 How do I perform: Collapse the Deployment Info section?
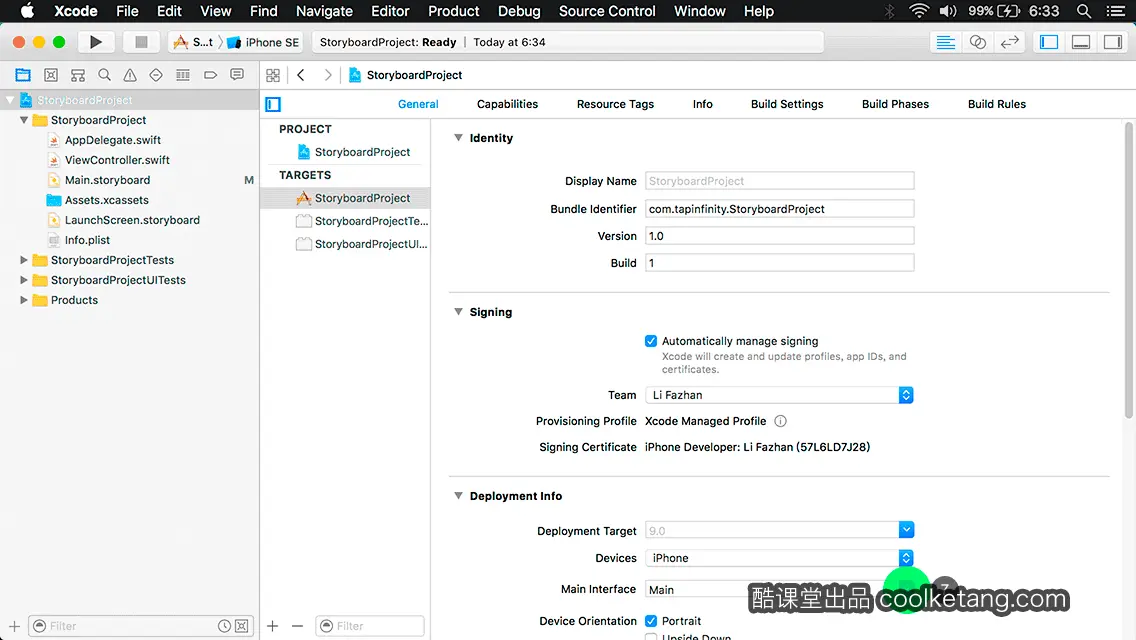[x=458, y=495]
